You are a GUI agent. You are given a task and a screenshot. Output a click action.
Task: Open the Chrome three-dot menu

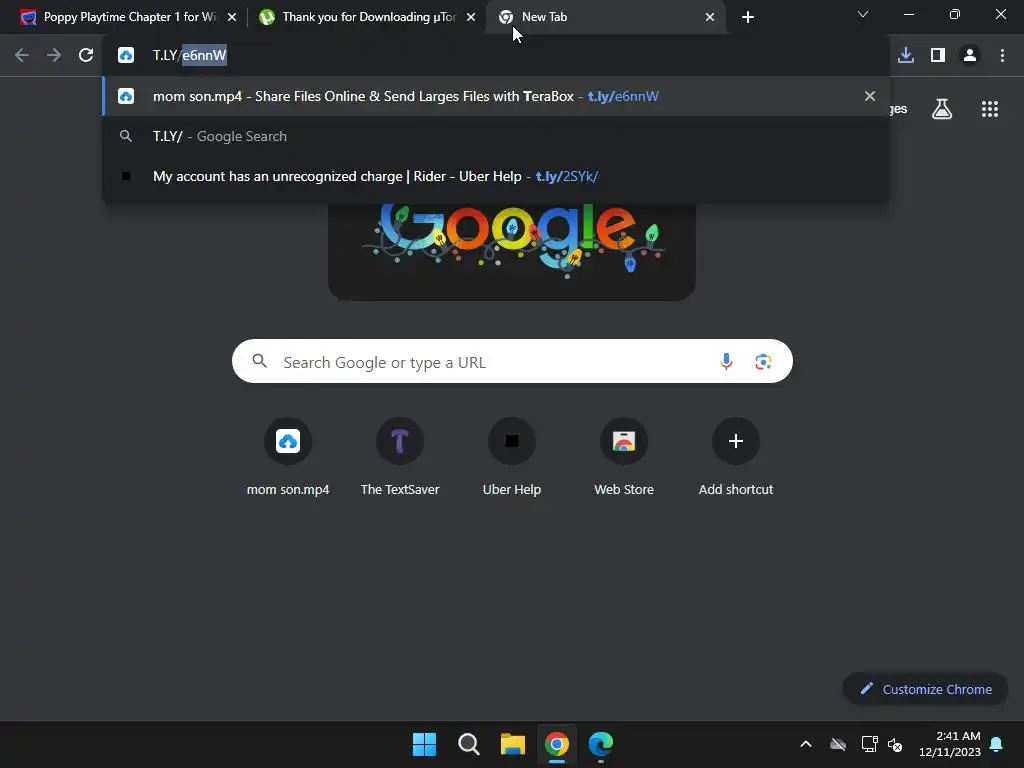1002,56
